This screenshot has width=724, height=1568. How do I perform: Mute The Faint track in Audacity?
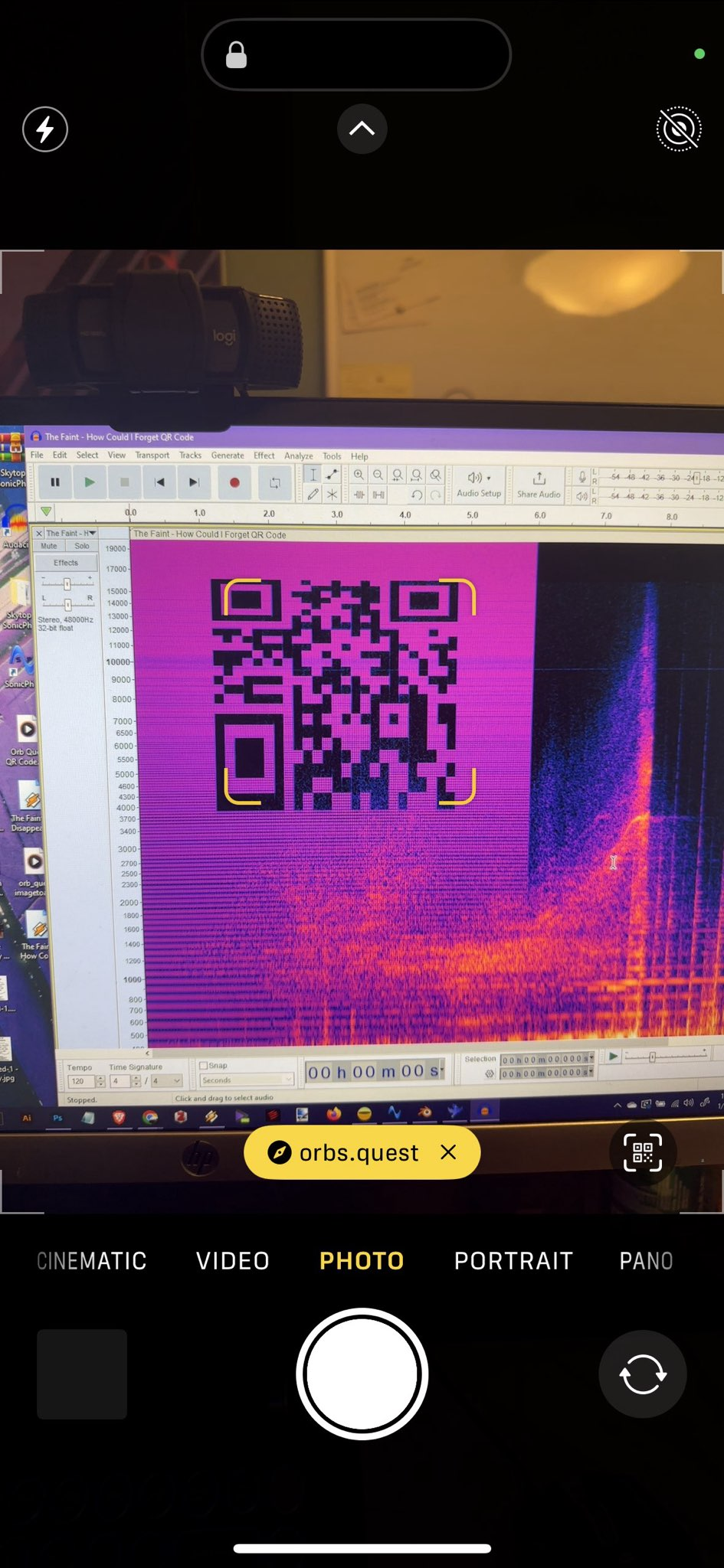(49, 546)
